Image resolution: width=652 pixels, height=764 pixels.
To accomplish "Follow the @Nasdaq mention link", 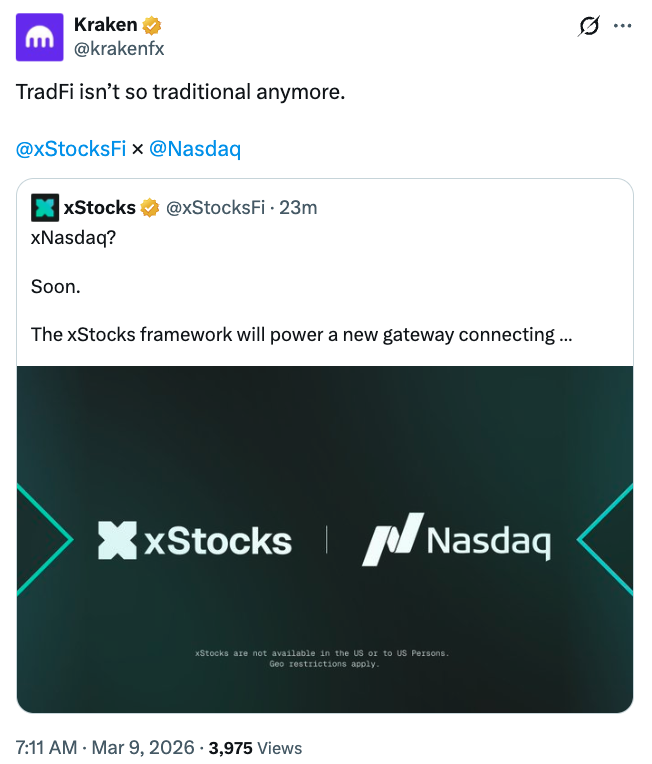I will click(195, 149).
